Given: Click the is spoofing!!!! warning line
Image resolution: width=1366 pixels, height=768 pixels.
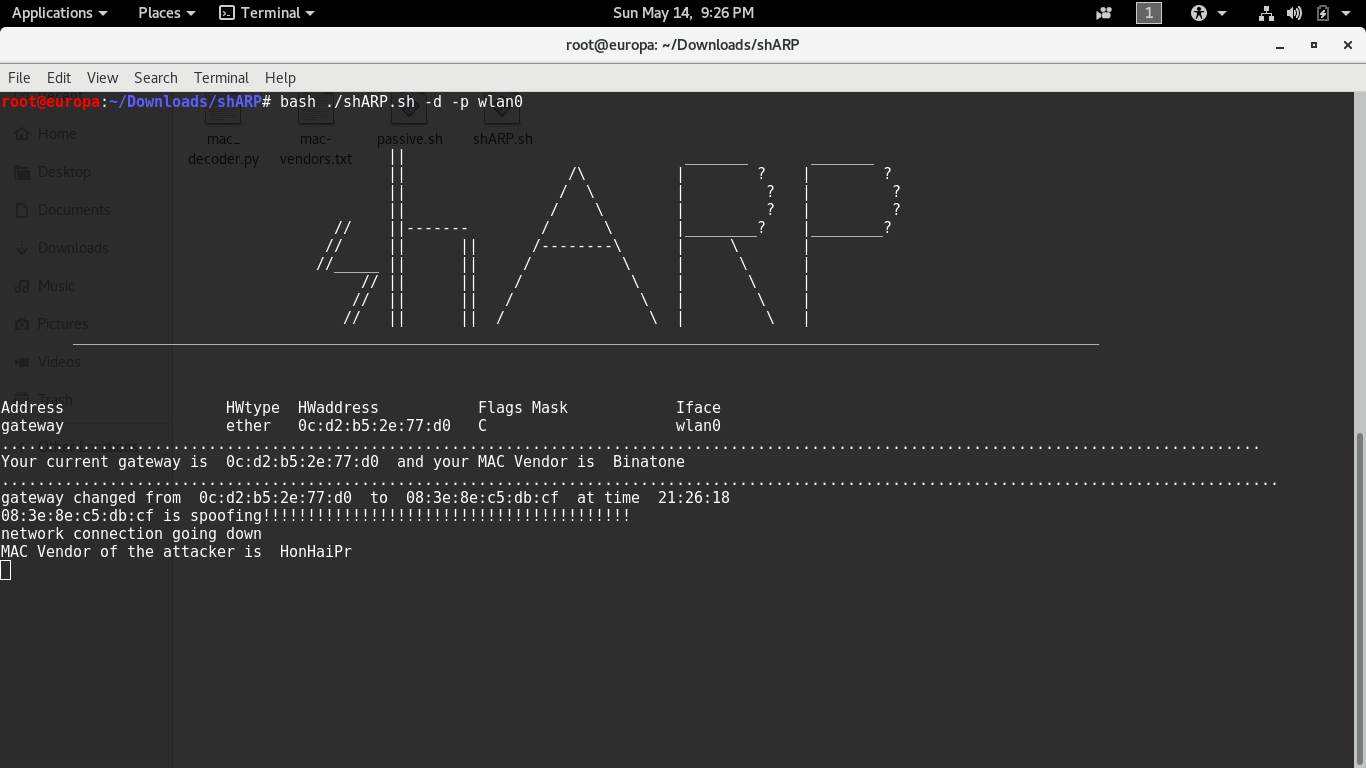Looking at the screenshot, I should (x=316, y=516).
